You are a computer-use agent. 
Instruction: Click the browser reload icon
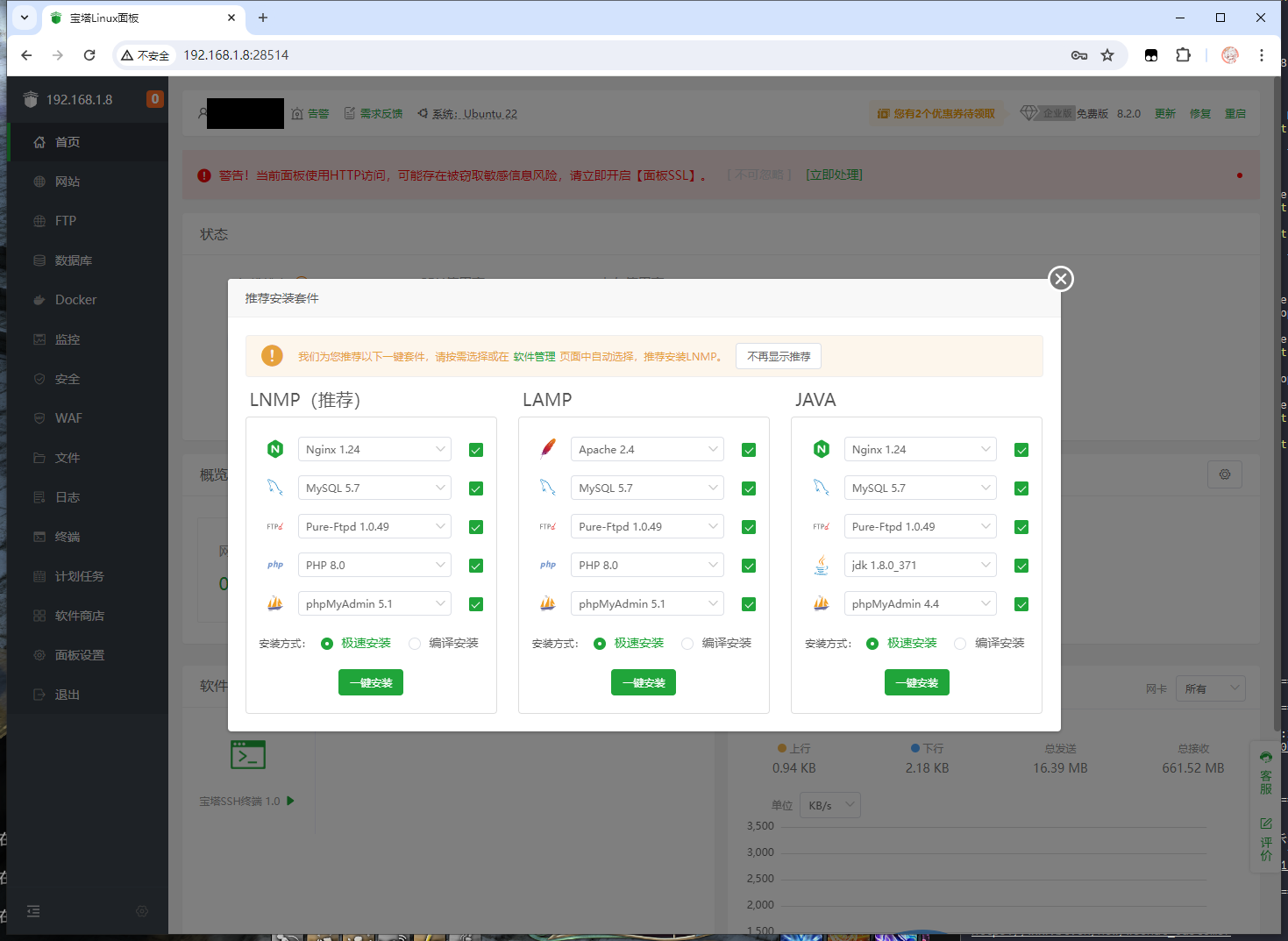[x=89, y=55]
